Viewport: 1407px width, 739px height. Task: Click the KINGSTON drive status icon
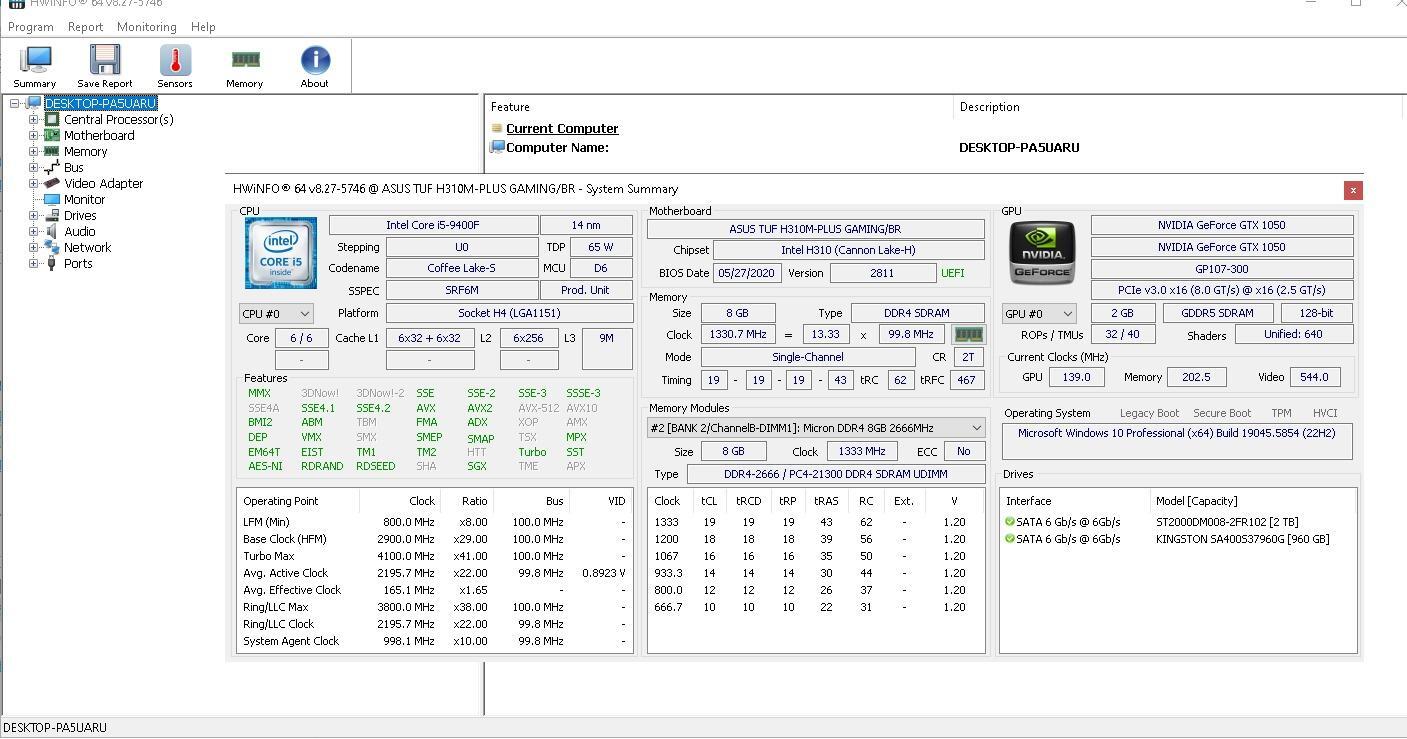(1010, 539)
